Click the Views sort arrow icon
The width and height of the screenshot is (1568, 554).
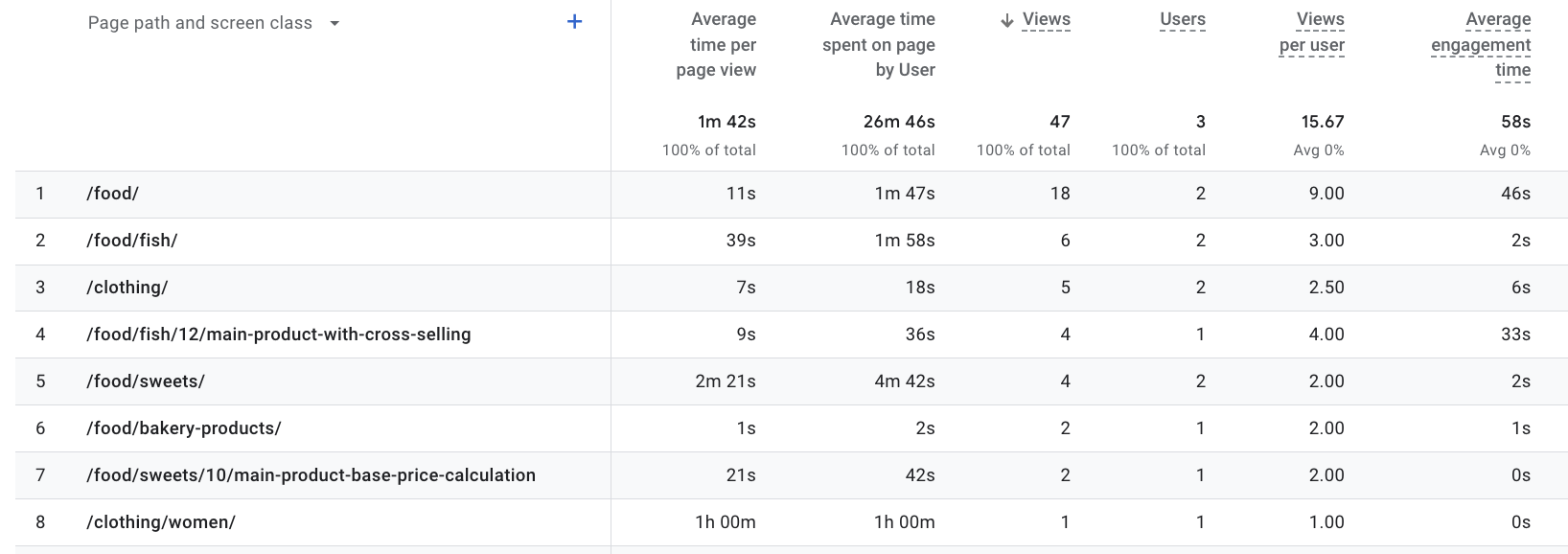tap(1006, 21)
